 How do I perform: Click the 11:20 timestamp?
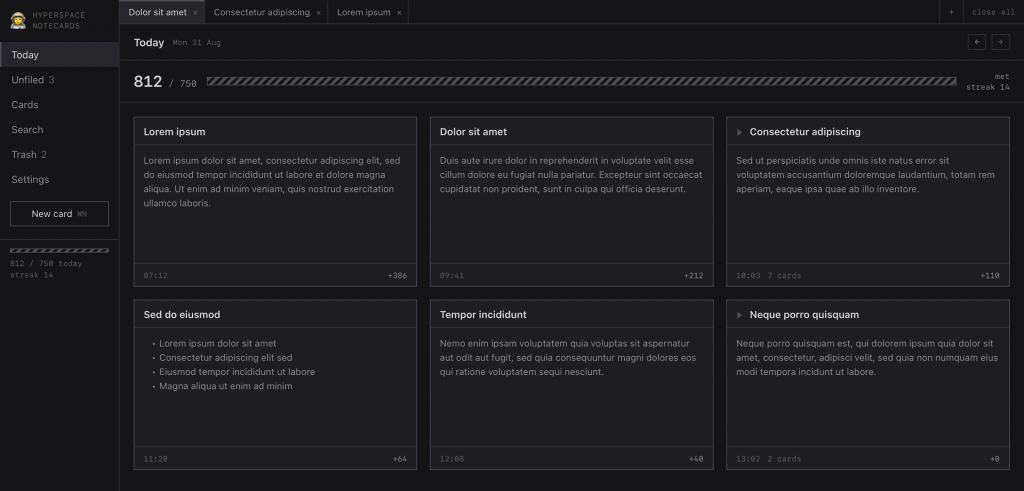pos(155,459)
